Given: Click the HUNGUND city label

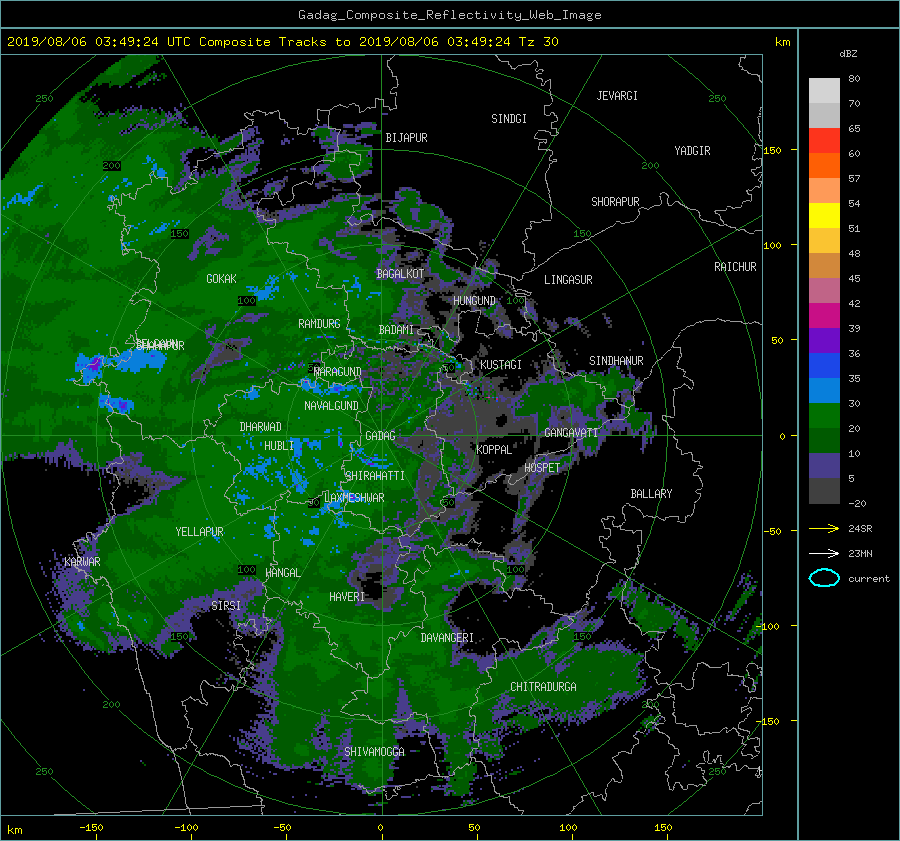Looking at the screenshot, I should [474, 301].
